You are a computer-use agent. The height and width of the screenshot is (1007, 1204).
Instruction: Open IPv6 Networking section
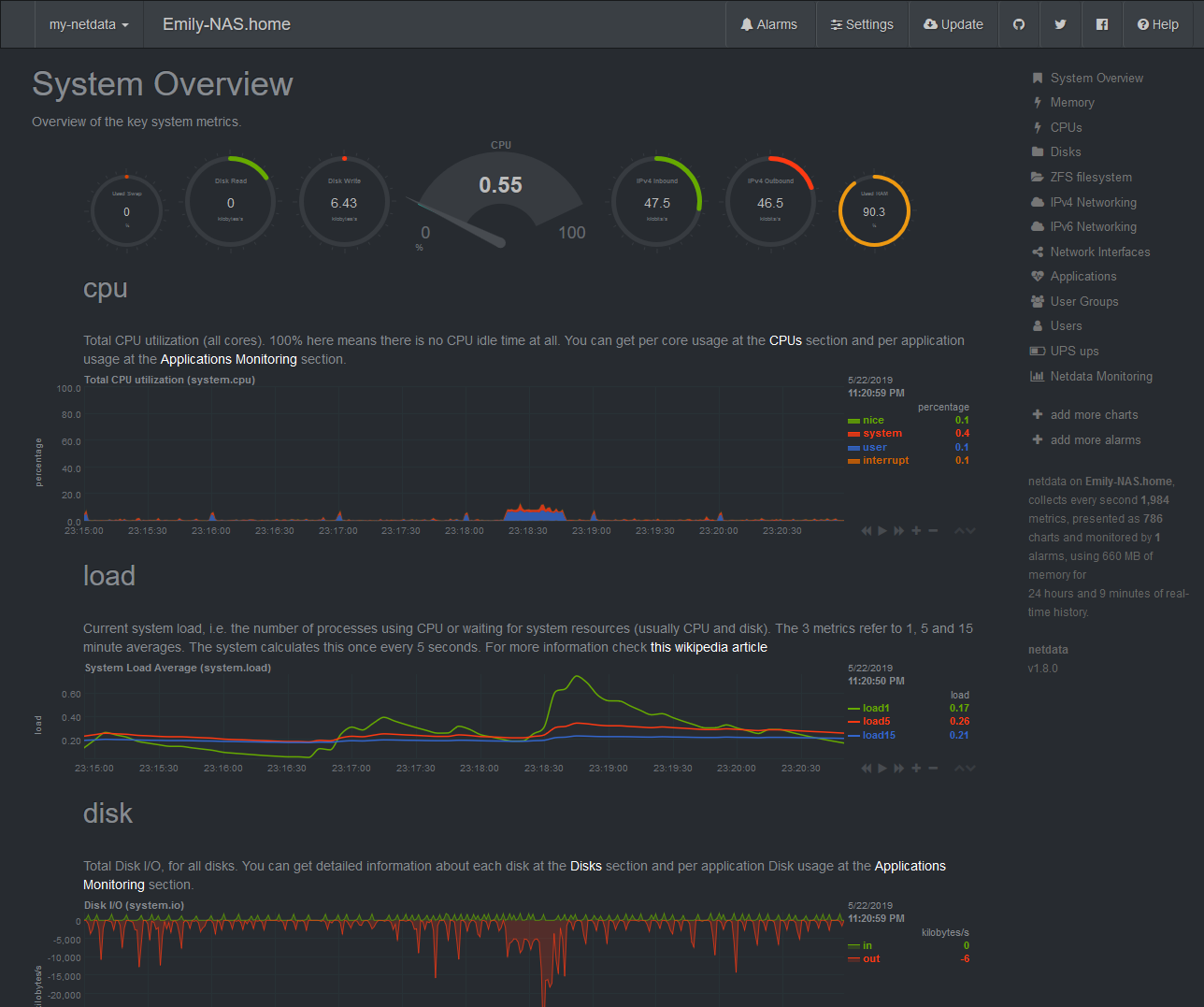tap(1093, 226)
